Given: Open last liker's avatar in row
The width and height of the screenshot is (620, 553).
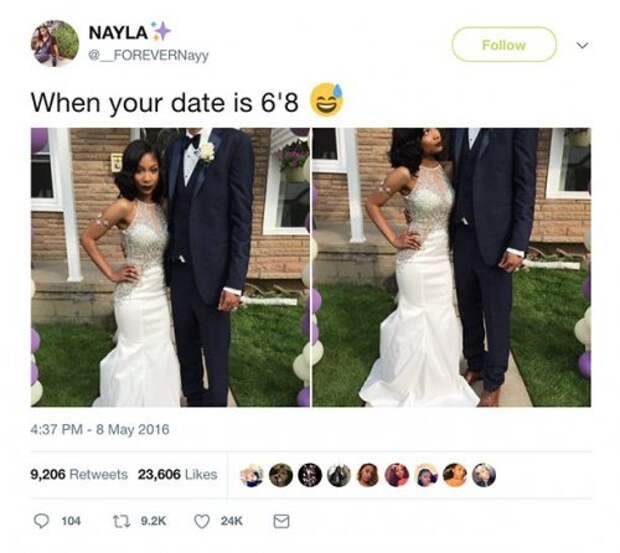Looking at the screenshot, I should (484, 475).
